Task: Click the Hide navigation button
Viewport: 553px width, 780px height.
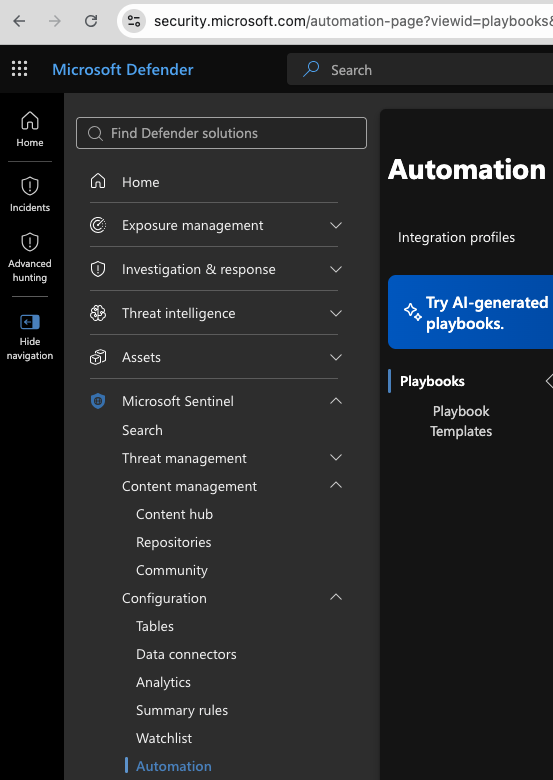Action: (30, 336)
